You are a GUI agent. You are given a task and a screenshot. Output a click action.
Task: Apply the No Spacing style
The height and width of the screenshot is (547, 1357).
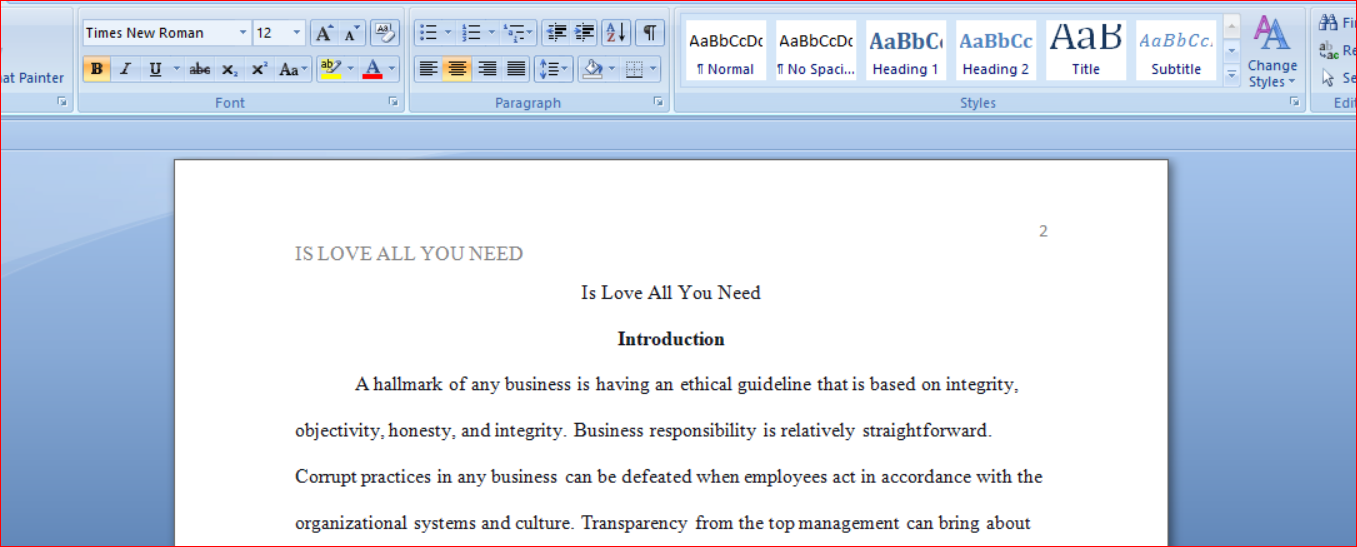(816, 51)
